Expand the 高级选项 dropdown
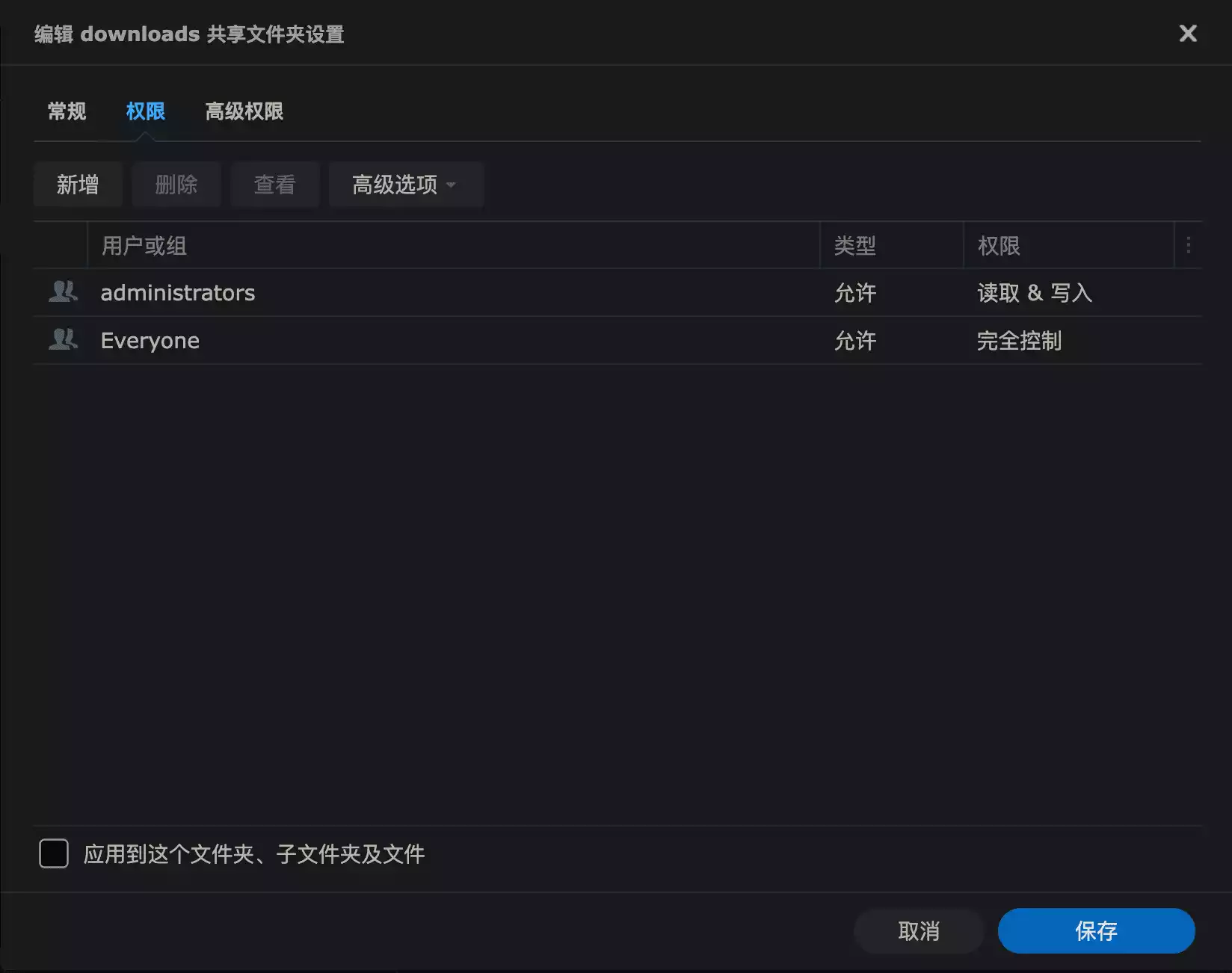 [405, 185]
